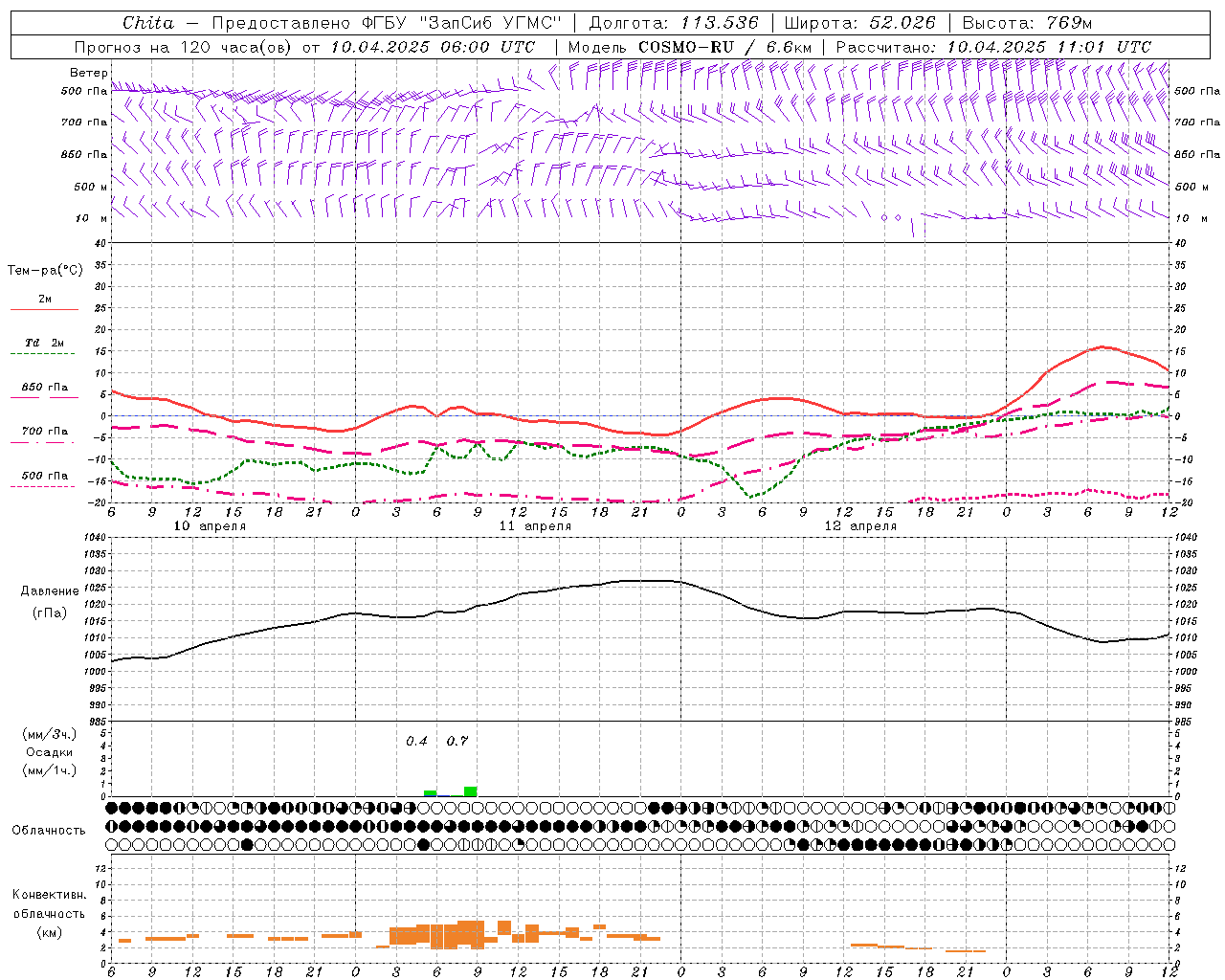Click the (км) unit label of convective clouds
This screenshot has width=1225, height=980.
pos(50,932)
